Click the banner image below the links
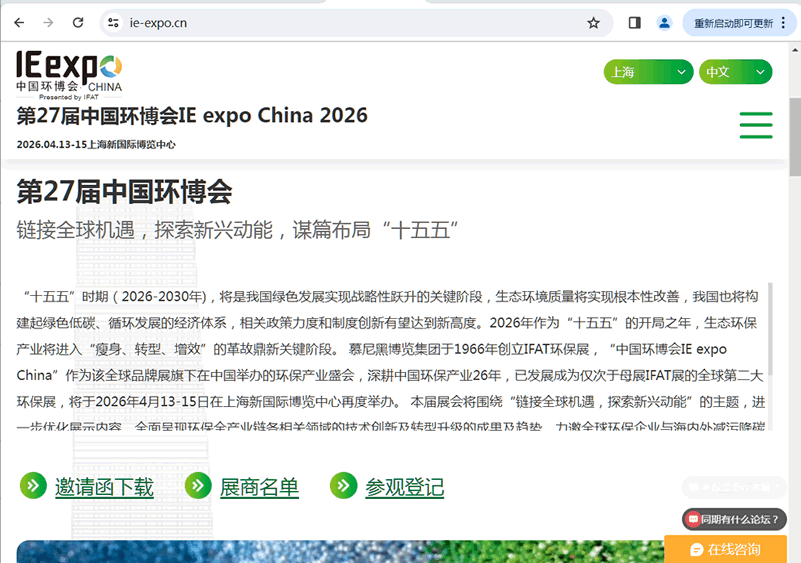 pos(340,552)
